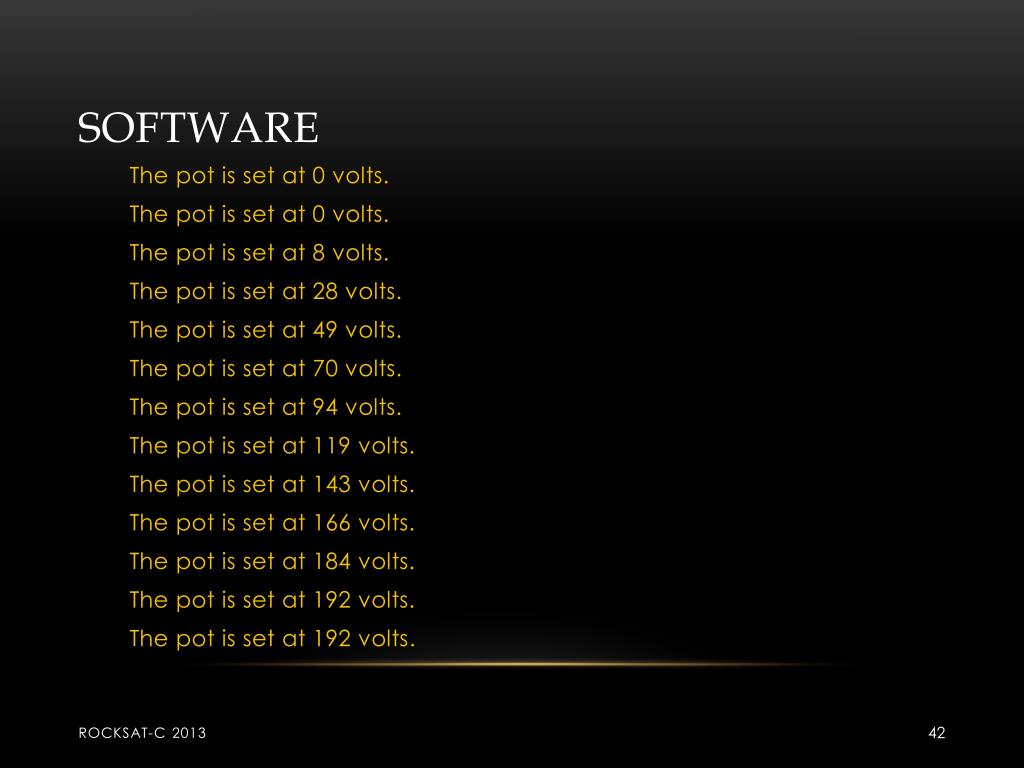Select the second "set at 0 volts" line
Image resolution: width=1024 pixels, height=768 pixels.
[x=259, y=215]
